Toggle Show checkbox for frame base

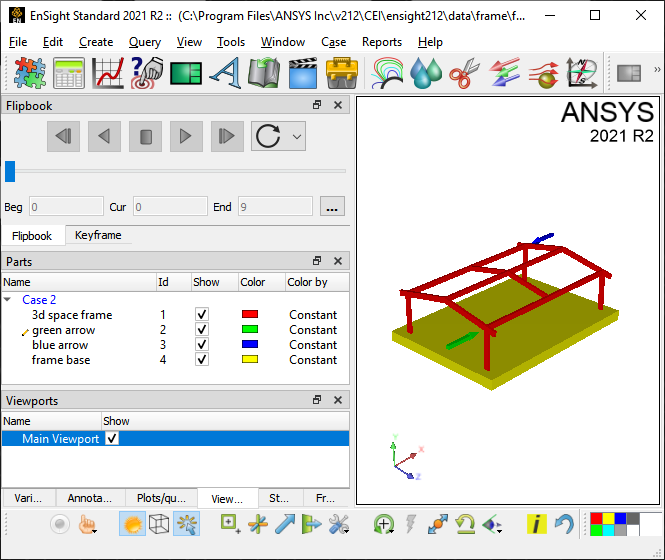(x=202, y=359)
